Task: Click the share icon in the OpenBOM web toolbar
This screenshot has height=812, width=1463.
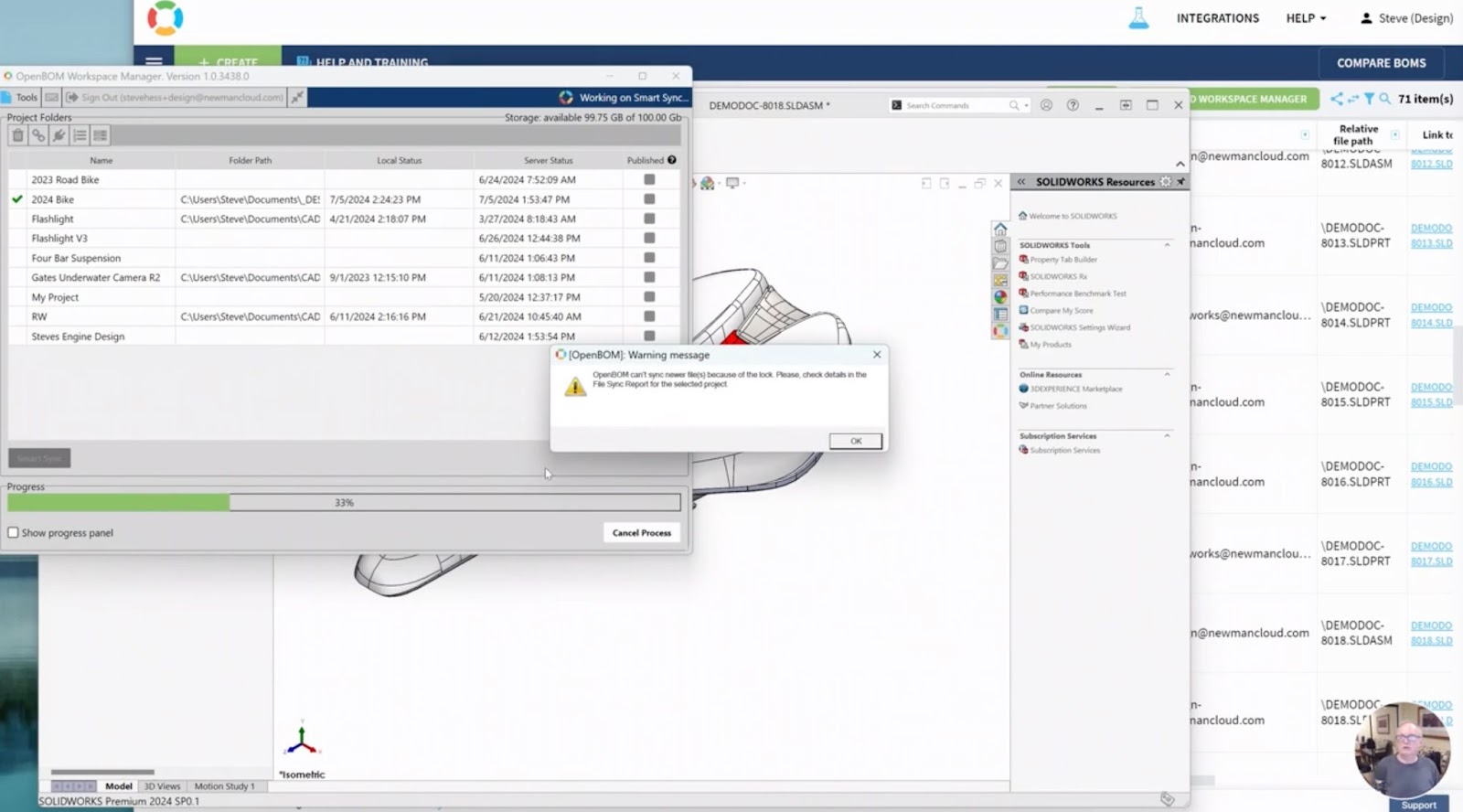Action: 1337,99
